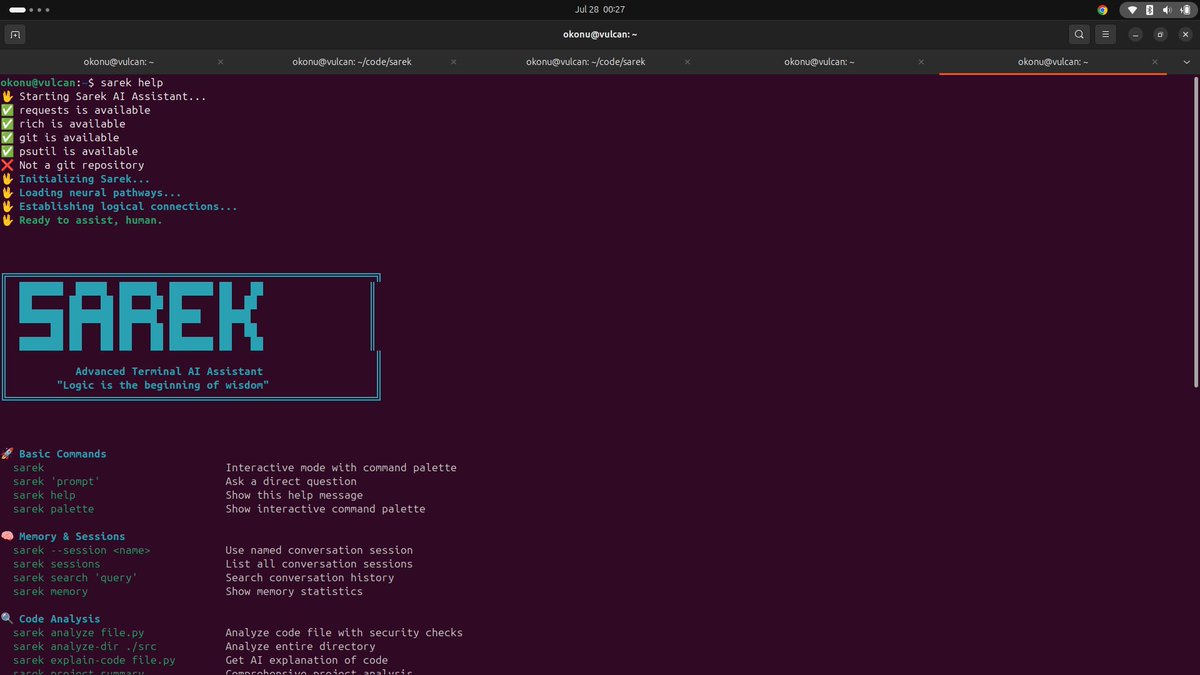Click the Bluetooth icon in system tray

1150,9
